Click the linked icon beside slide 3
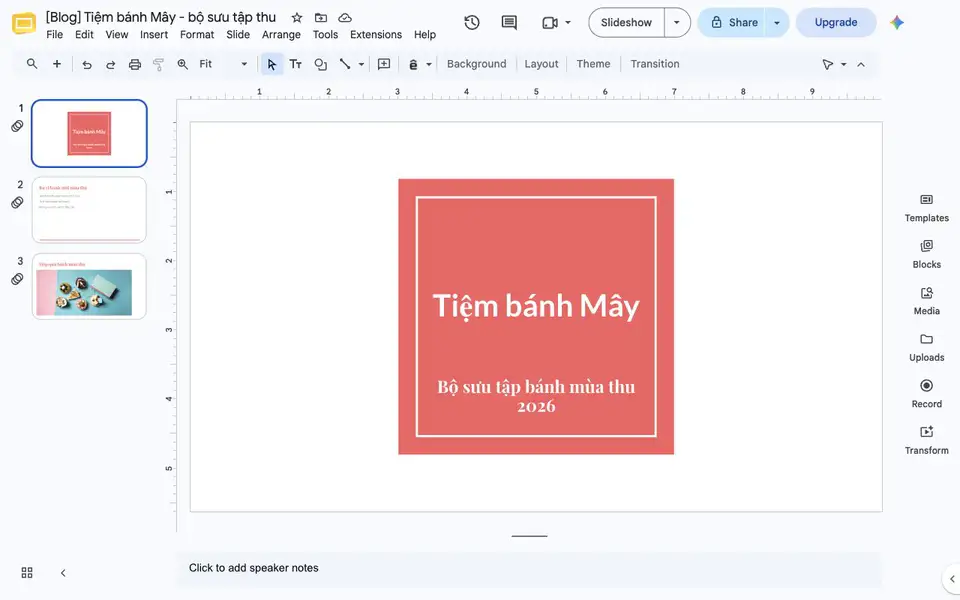 17,279
